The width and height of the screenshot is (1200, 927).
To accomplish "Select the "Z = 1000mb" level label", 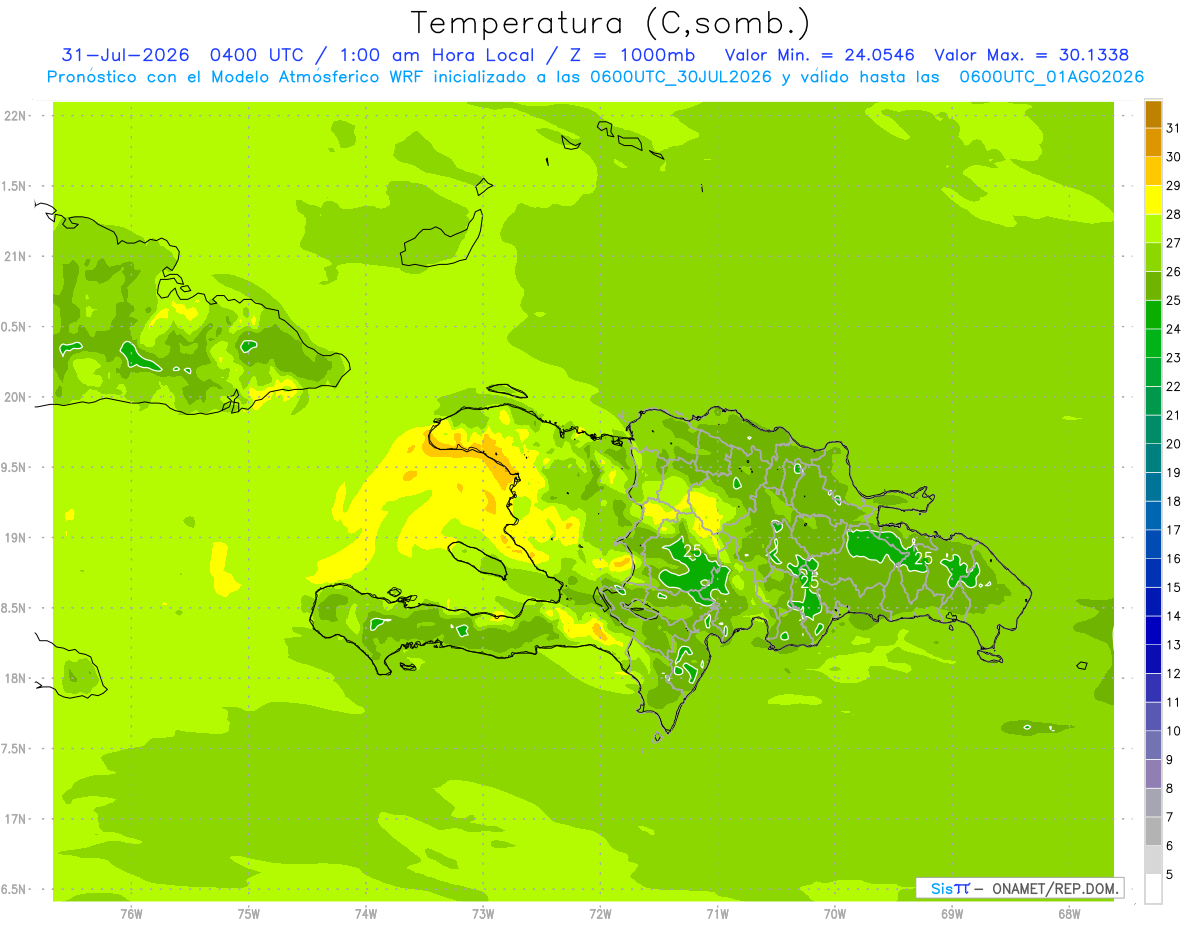I will (x=632, y=55).
